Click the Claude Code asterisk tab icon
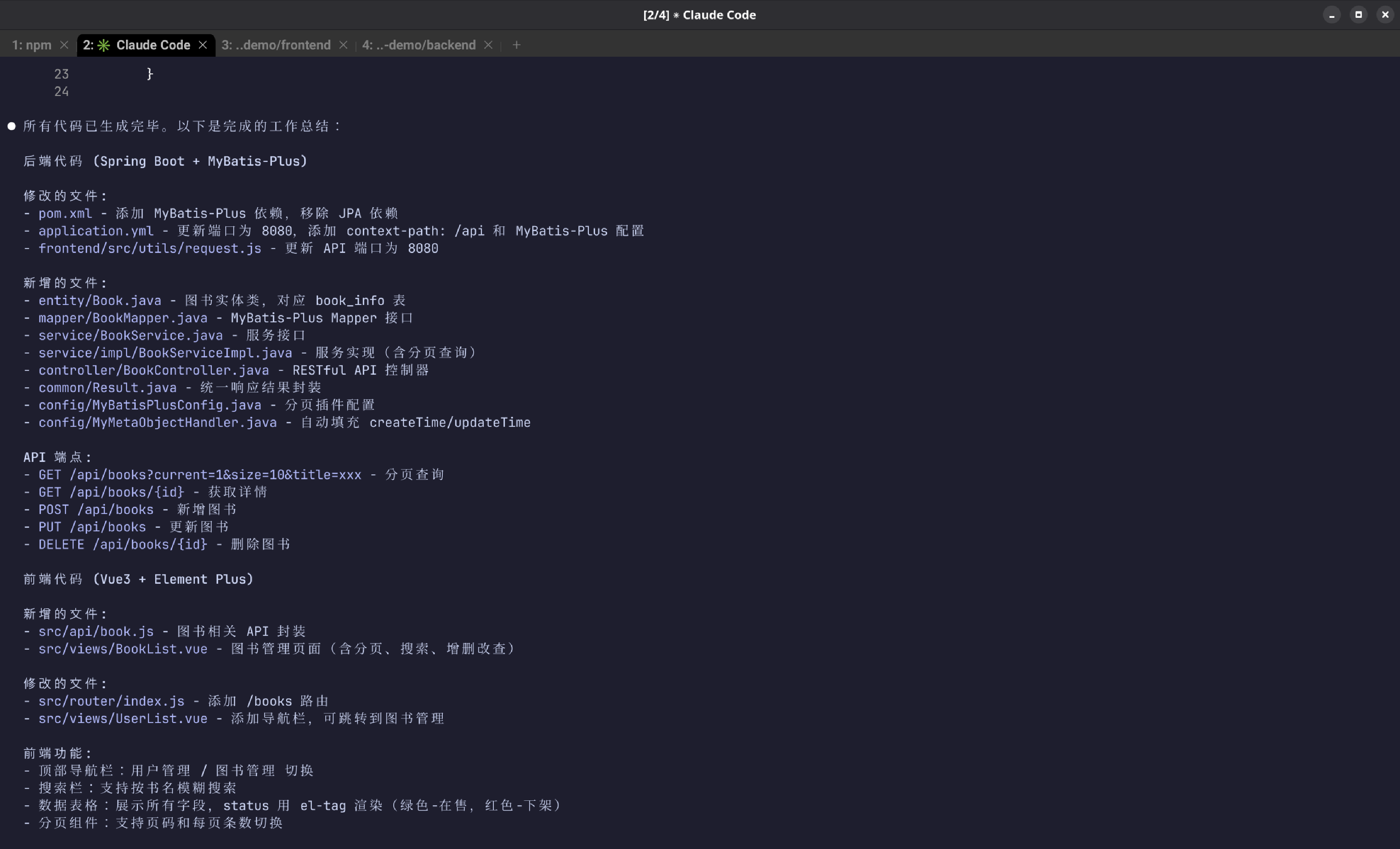The width and height of the screenshot is (1400, 849). tap(103, 45)
